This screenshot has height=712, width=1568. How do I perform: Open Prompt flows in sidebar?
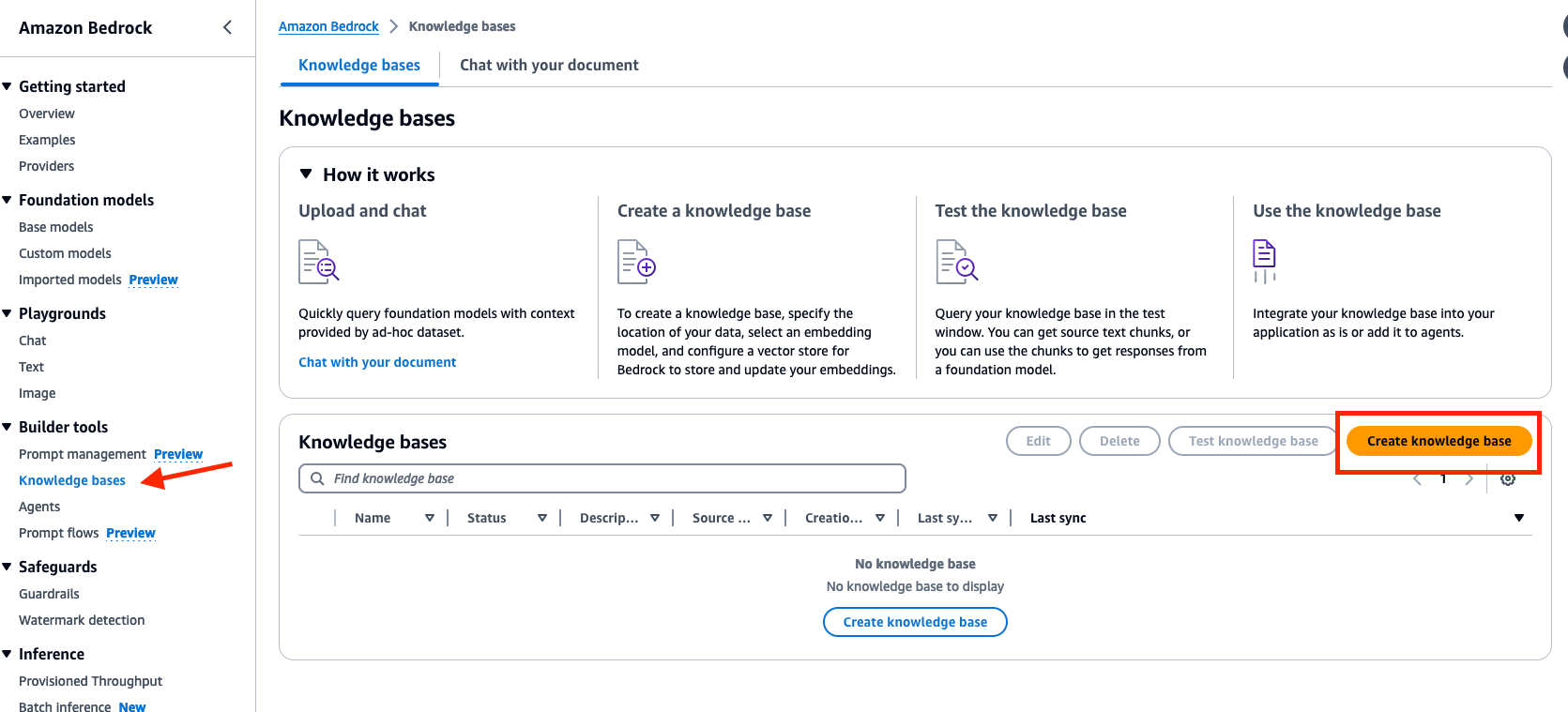58,533
